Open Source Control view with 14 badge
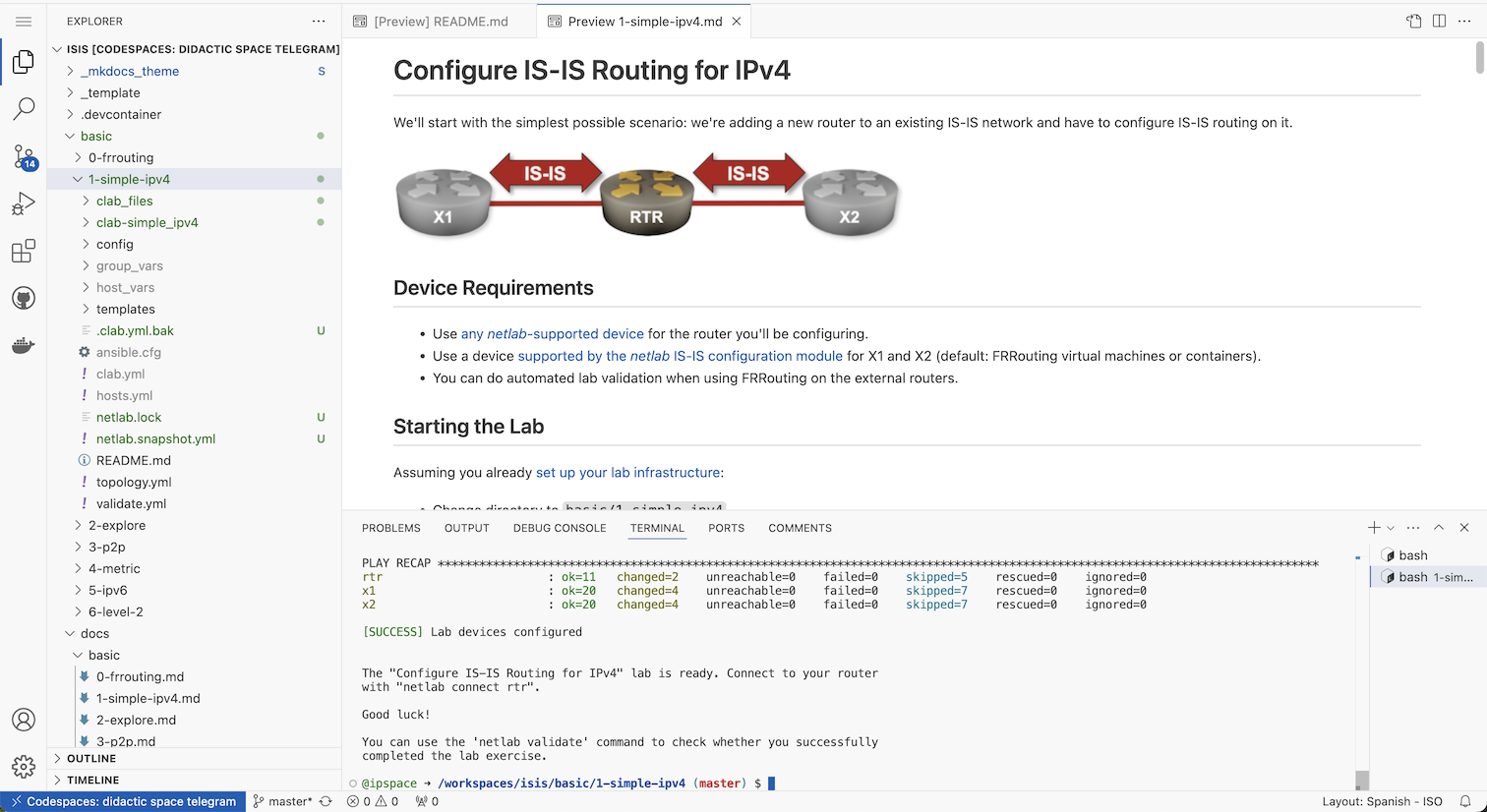The width and height of the screenshot is (1487, 812). pyautogui.click(x=24, y=157)
